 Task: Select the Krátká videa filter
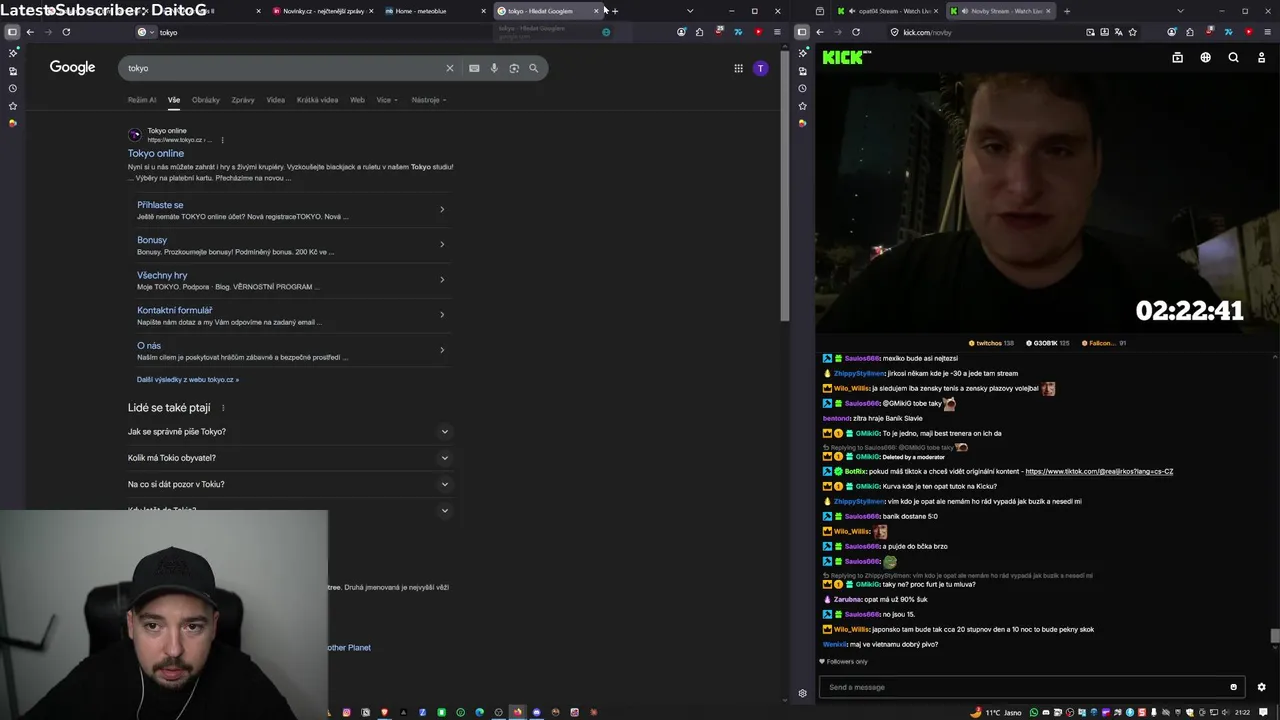coord(317,100)
